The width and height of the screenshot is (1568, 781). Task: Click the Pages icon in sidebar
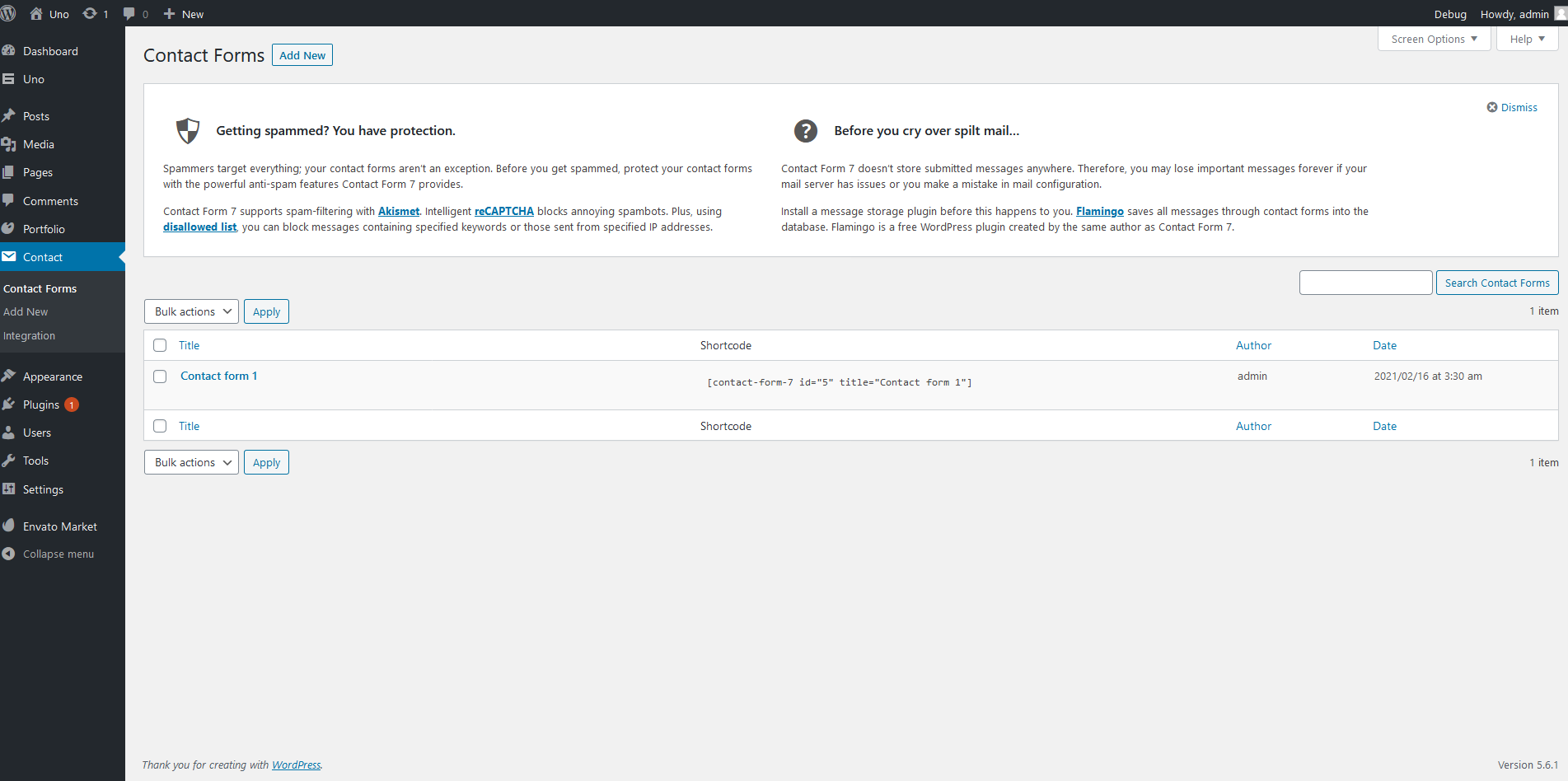(9, 172)
